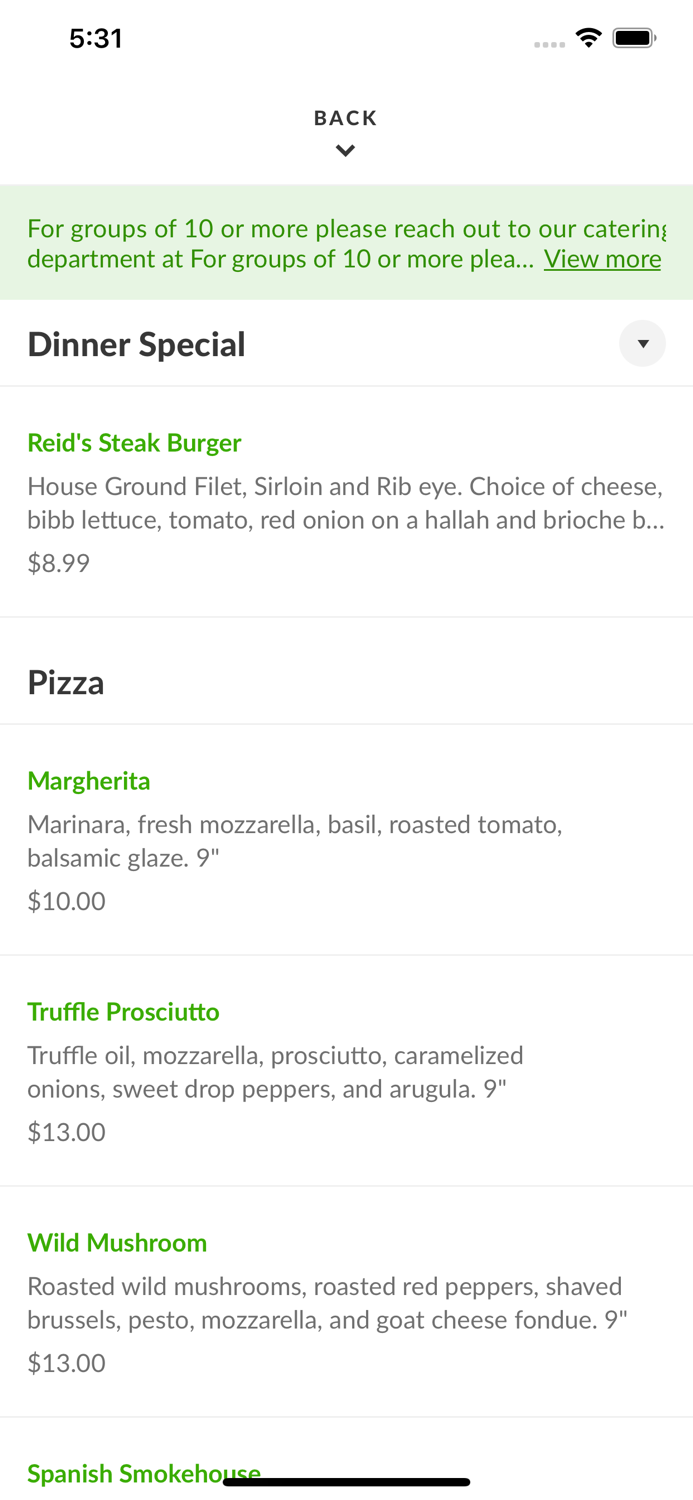This screenshot has height=1500, width=693.
Task: Tap the clock showing 5:31
Action: click(96, 38)
